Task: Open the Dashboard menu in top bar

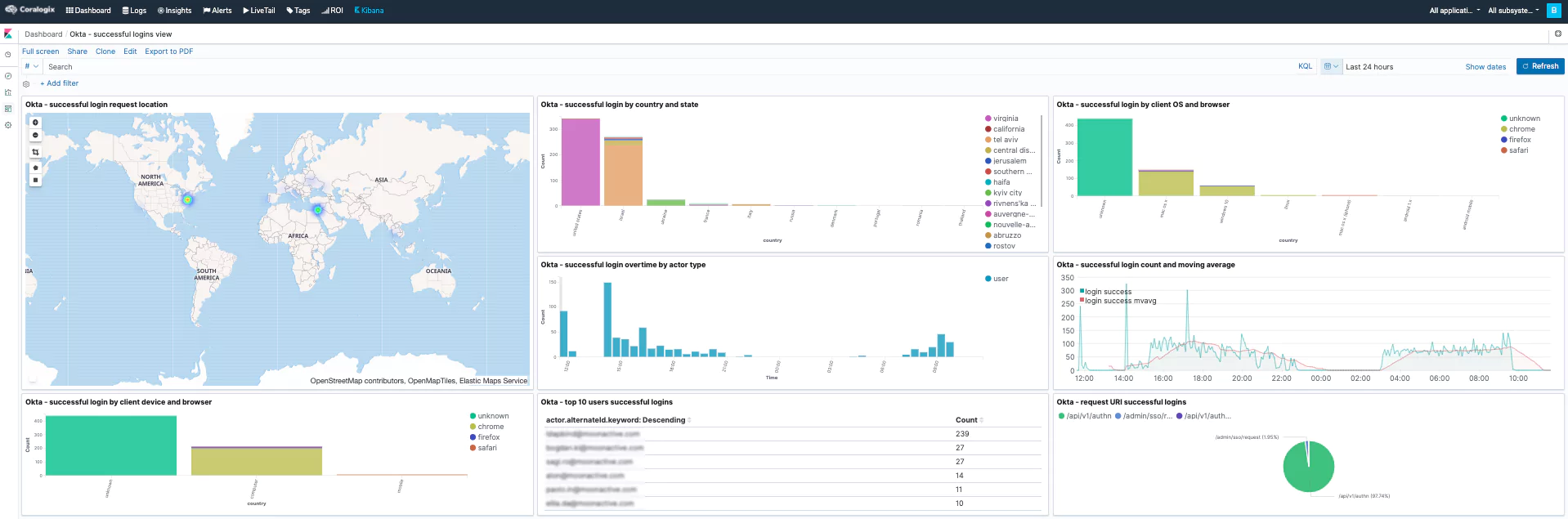Action: point(88,11)
